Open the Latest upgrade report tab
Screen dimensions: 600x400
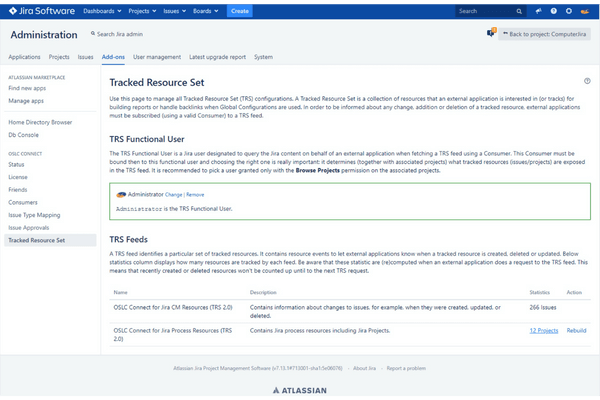[217, 57]
